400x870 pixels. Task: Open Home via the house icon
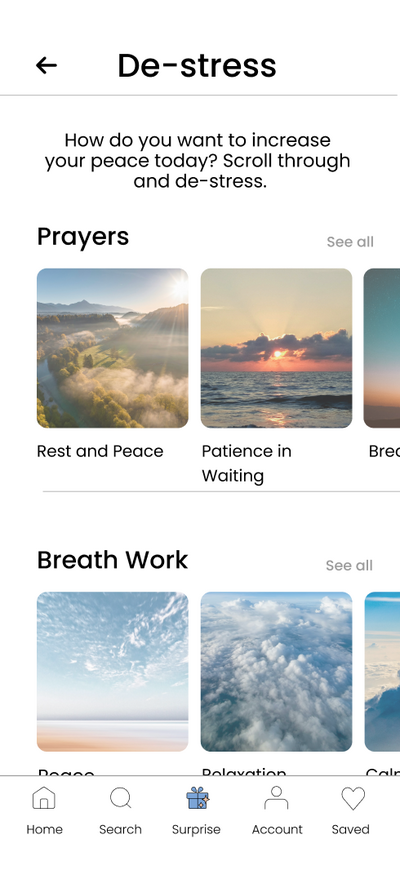(44, 798)
